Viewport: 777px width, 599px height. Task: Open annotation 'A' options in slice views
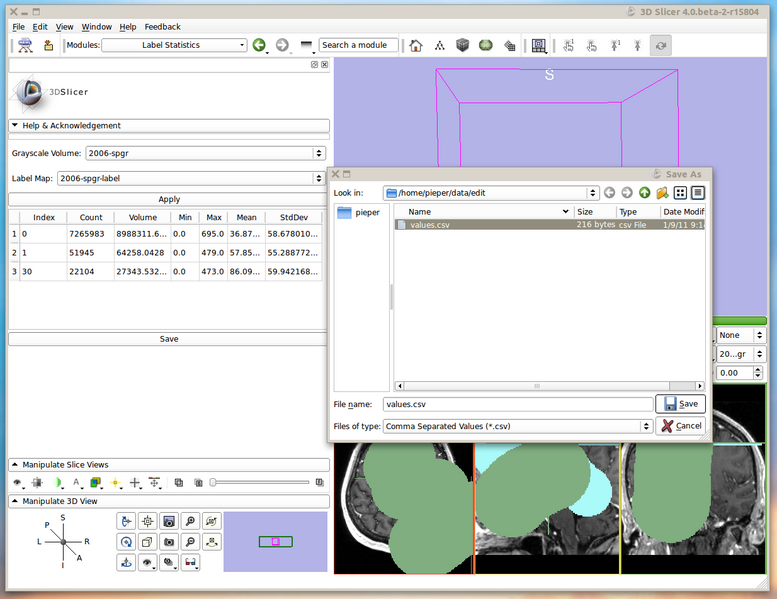(76, 482)
